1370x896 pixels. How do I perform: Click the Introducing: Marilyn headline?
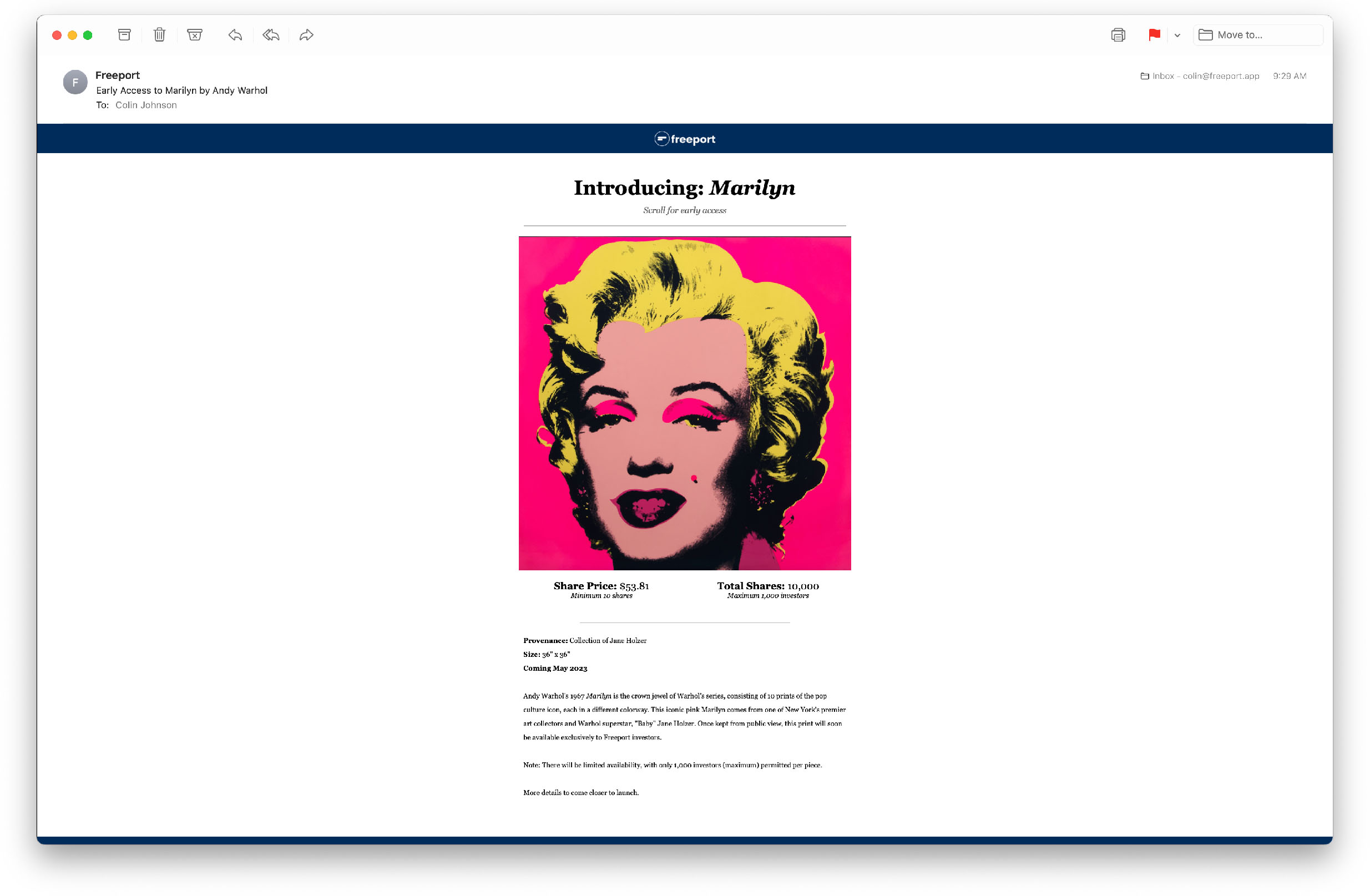click(684, 188)
